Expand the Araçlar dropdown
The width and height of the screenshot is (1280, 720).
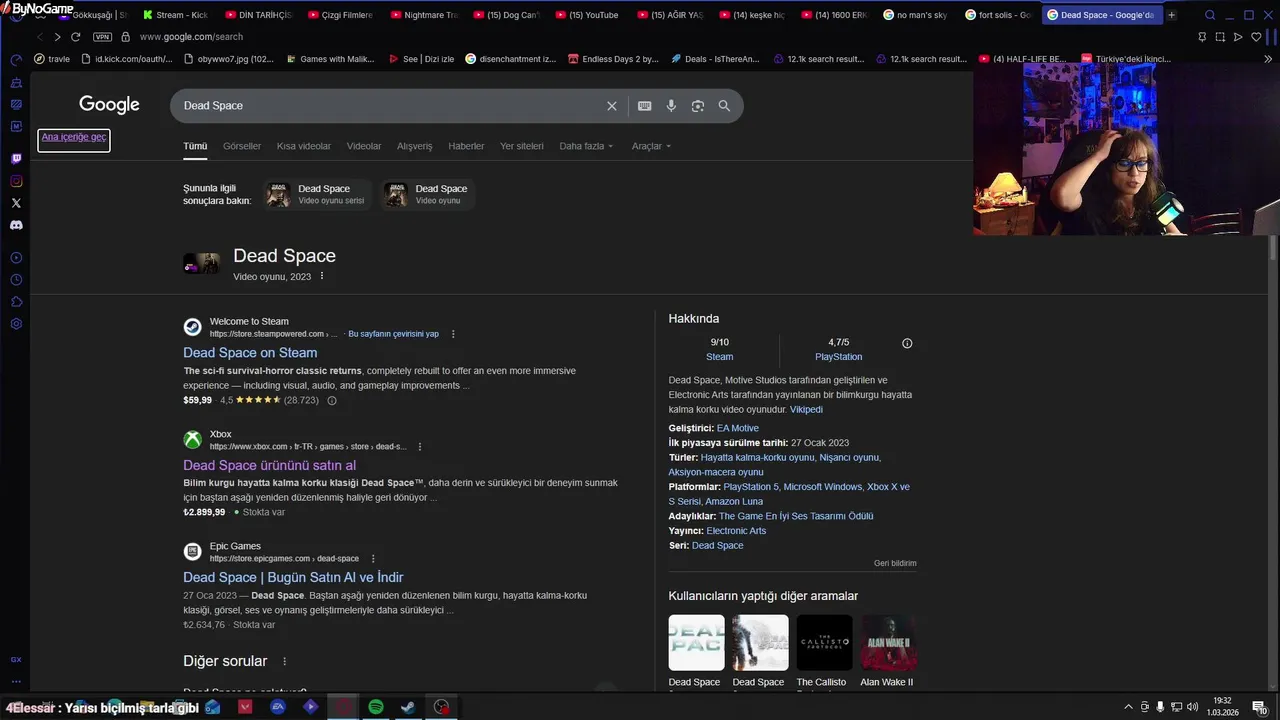coord(651,146)
